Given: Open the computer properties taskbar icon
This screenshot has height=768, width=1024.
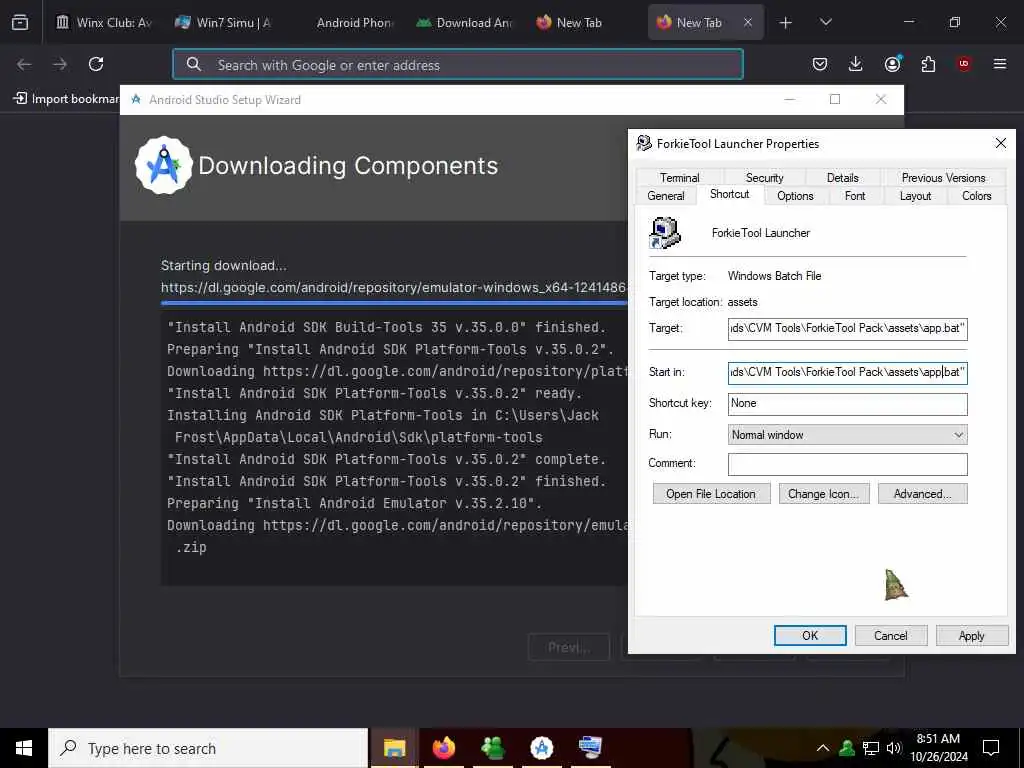Looking at the screenshot, I should pyautogui.click(x=590, y=748).
